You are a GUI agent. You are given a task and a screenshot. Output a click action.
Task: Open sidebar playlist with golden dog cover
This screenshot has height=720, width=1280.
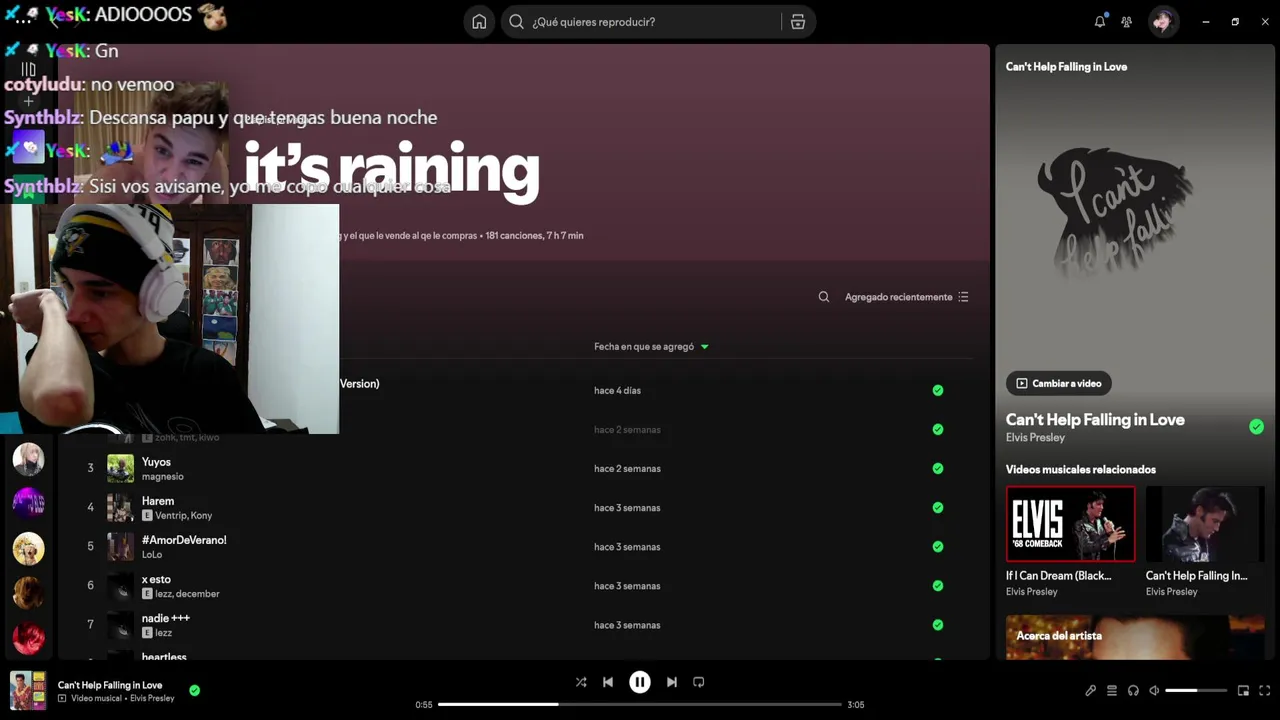point(28,548)
